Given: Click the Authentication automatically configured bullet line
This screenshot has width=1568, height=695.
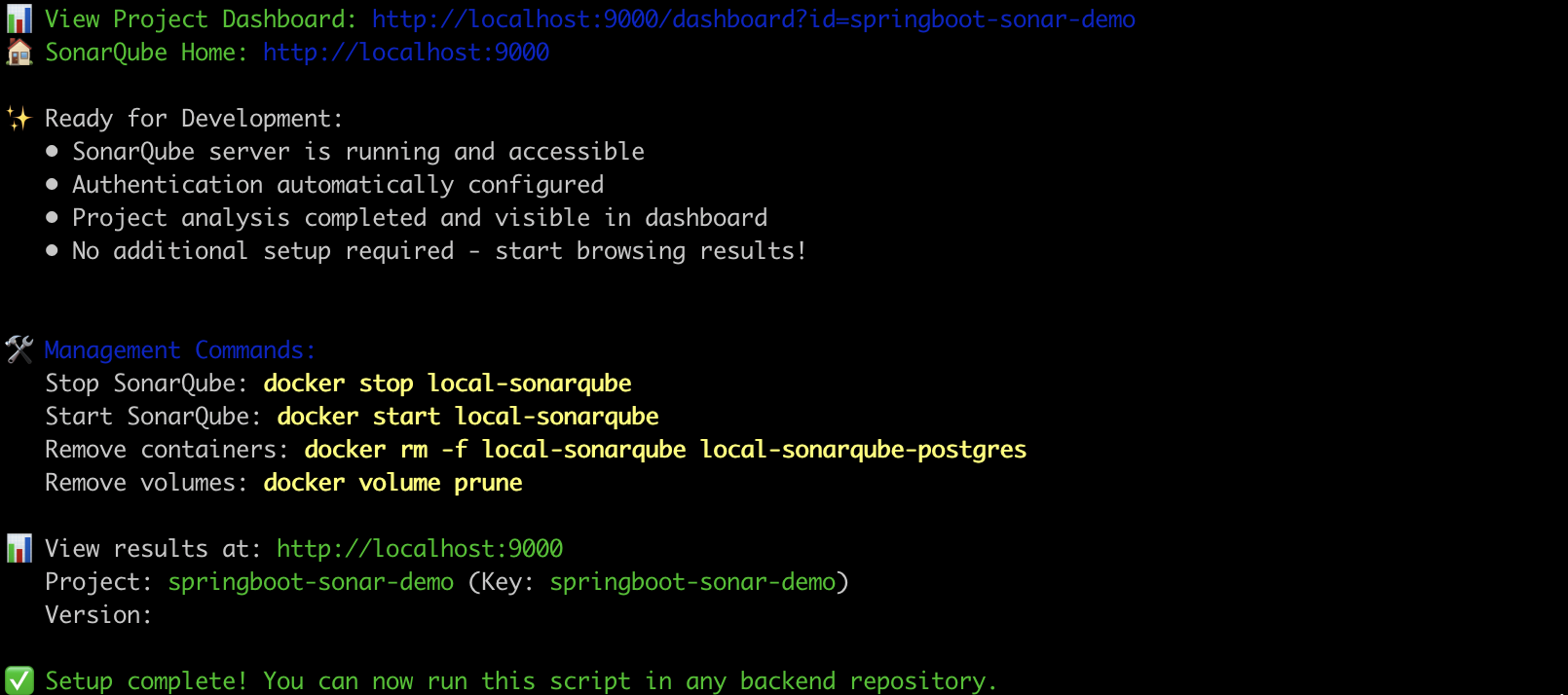Looking at the screenshot, I should coord(337,185).
